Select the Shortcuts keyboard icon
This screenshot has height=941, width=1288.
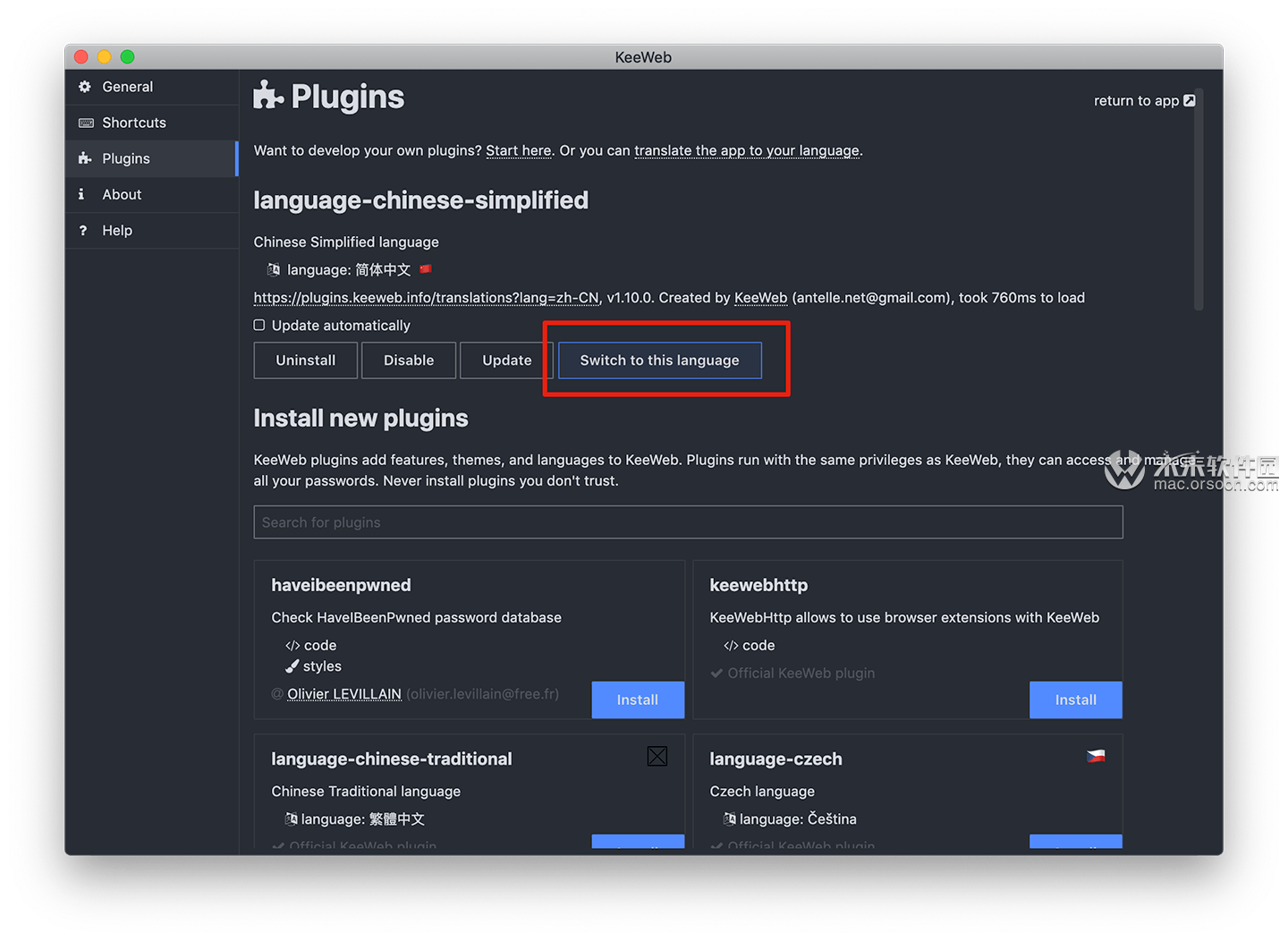pyautogui.click(x=86, y=123)
